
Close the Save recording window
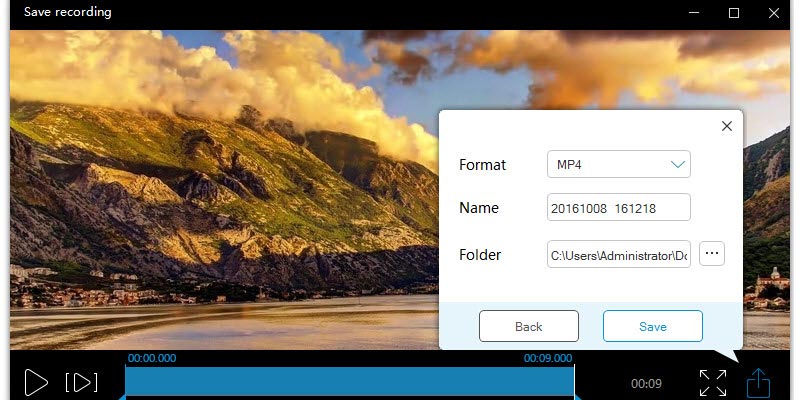[x=773, y=13]
